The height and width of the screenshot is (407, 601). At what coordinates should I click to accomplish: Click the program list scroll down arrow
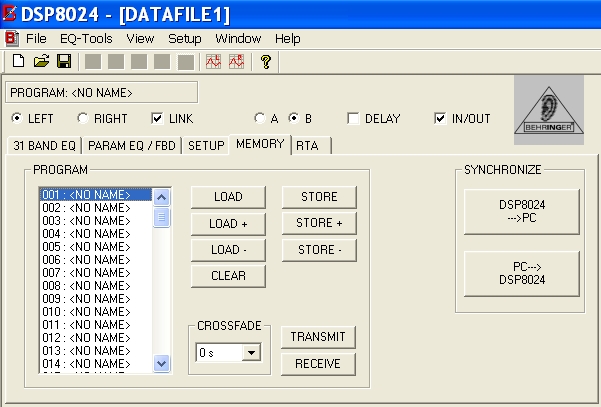pyautogui.click(x=161, y=363)
